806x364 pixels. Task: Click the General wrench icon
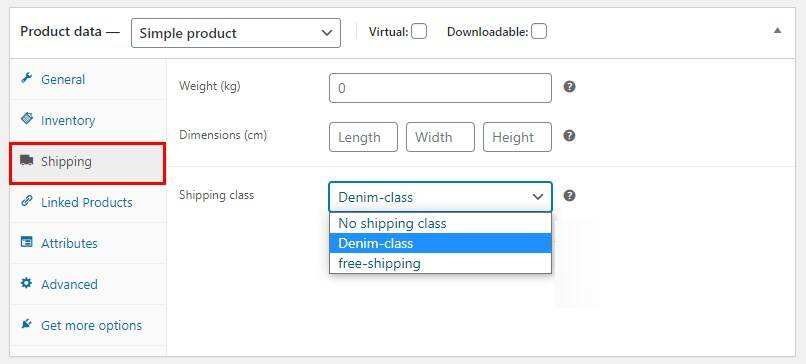pyautogui.click(x=26, y=79)
